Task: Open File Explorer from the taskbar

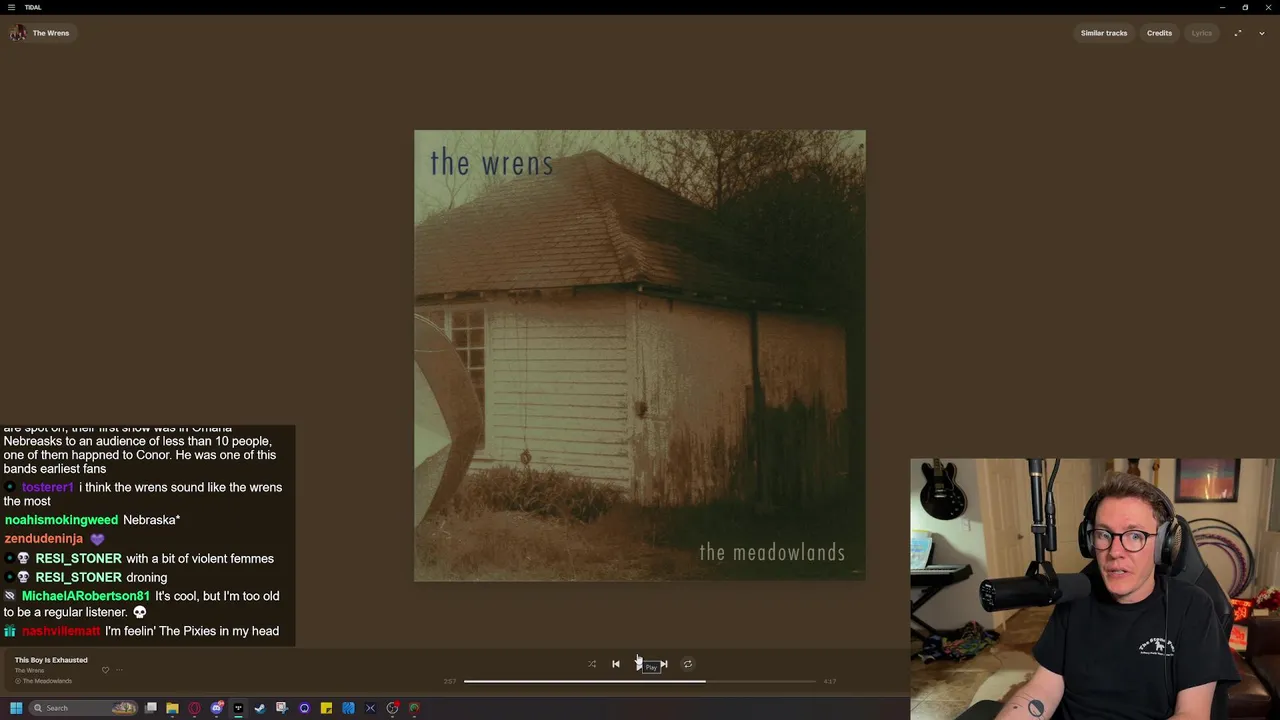Action: click(x=172, y=708)
